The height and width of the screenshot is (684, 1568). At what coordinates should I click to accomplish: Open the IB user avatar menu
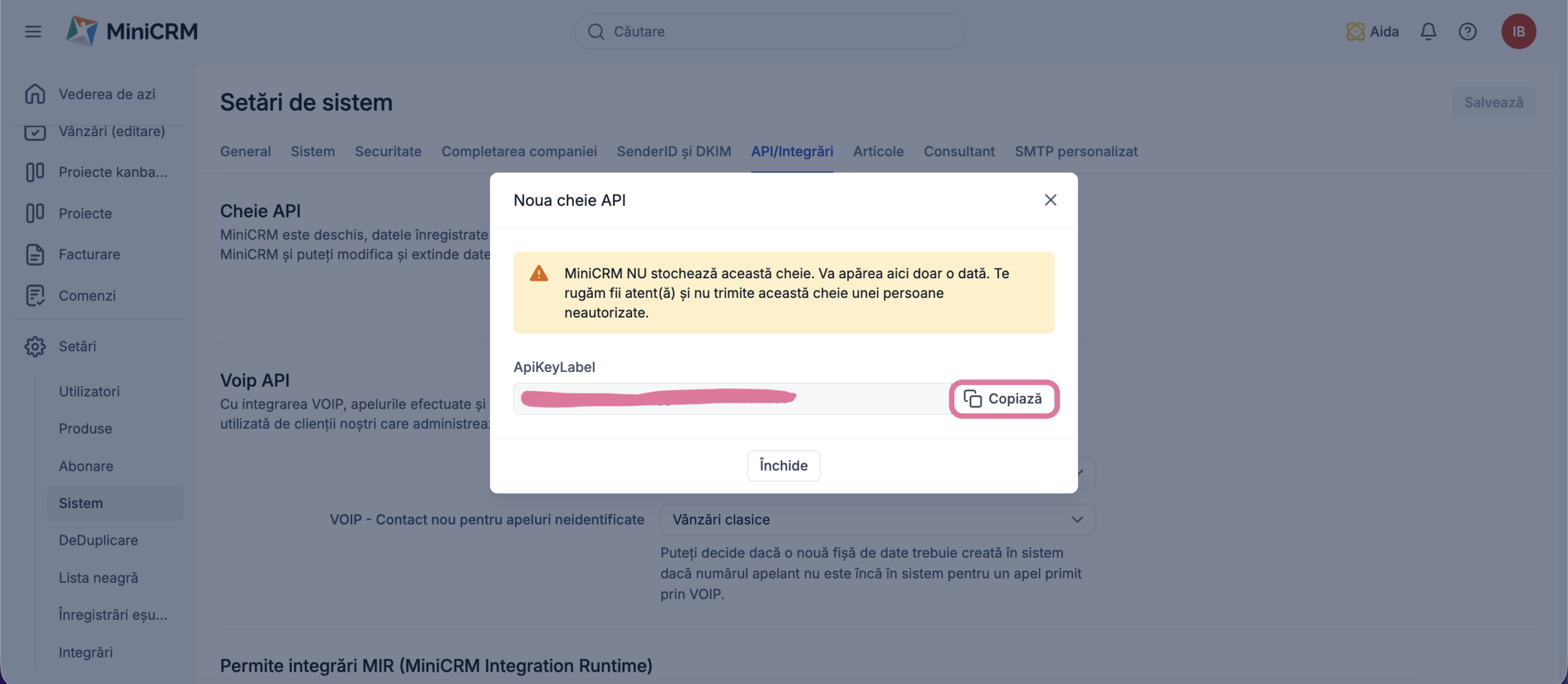pos(1518,31)
